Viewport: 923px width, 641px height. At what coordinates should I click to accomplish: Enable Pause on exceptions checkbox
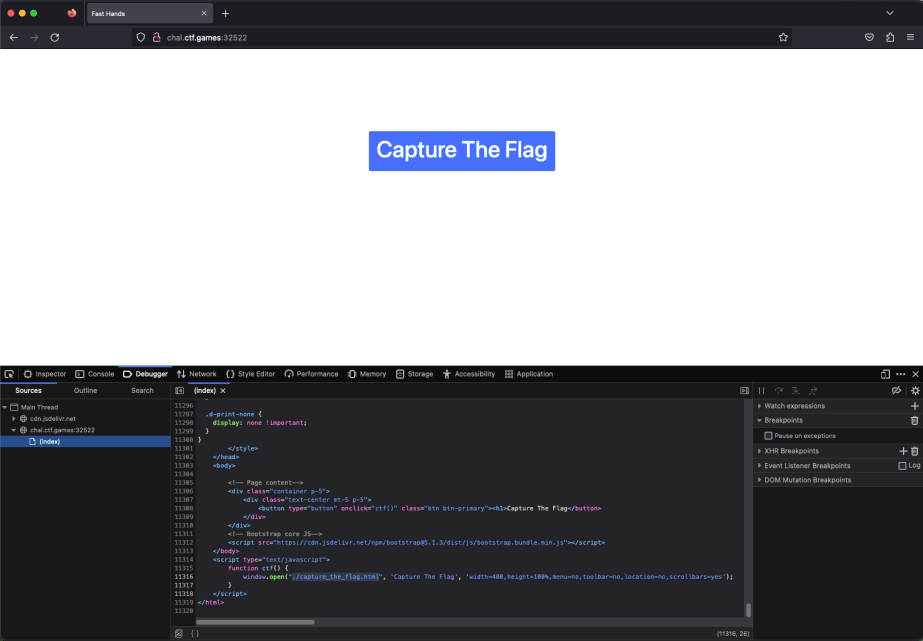click(x=768, y=436)
